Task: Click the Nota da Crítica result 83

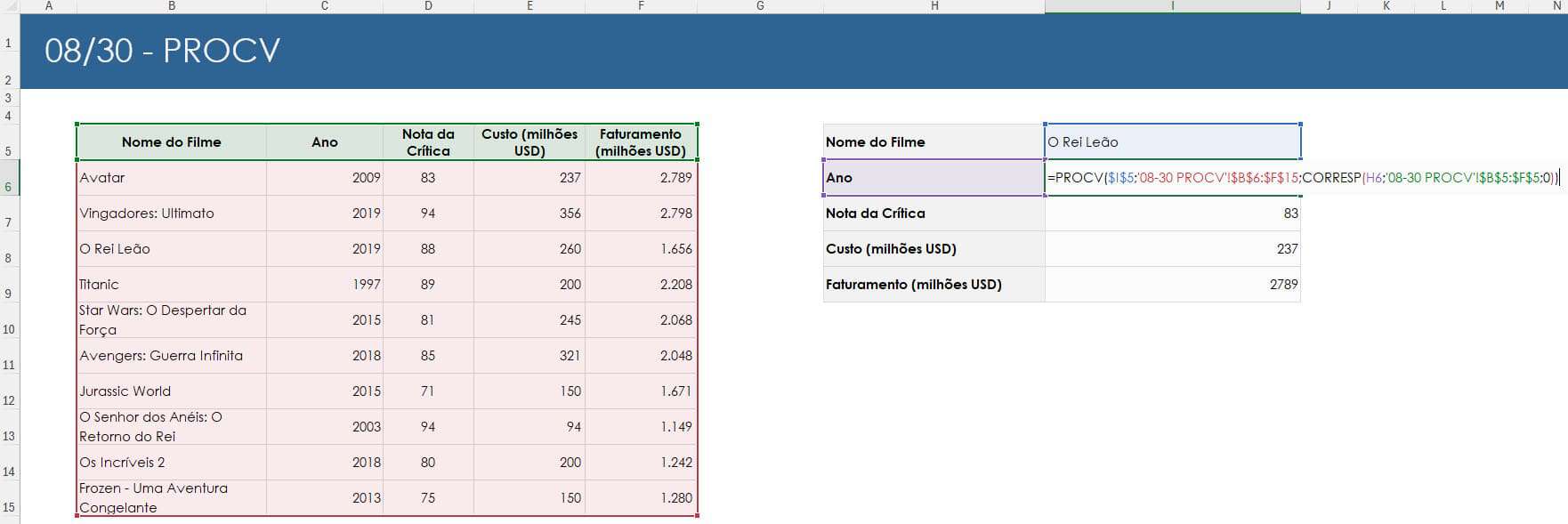Action: (1173, 214)
